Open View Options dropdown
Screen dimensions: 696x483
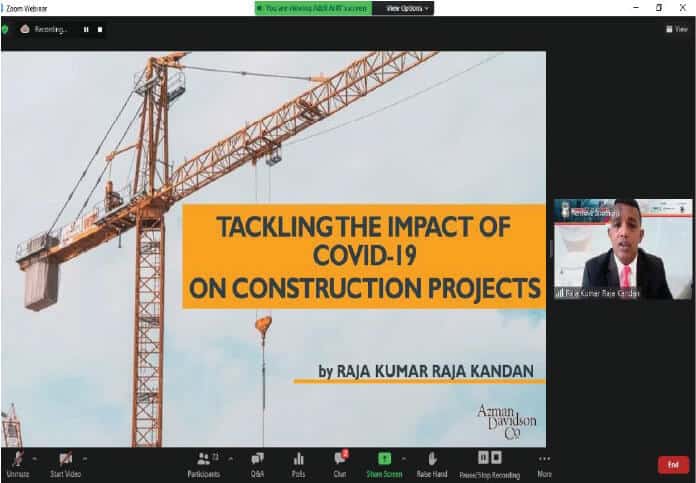tap(403, 8)
